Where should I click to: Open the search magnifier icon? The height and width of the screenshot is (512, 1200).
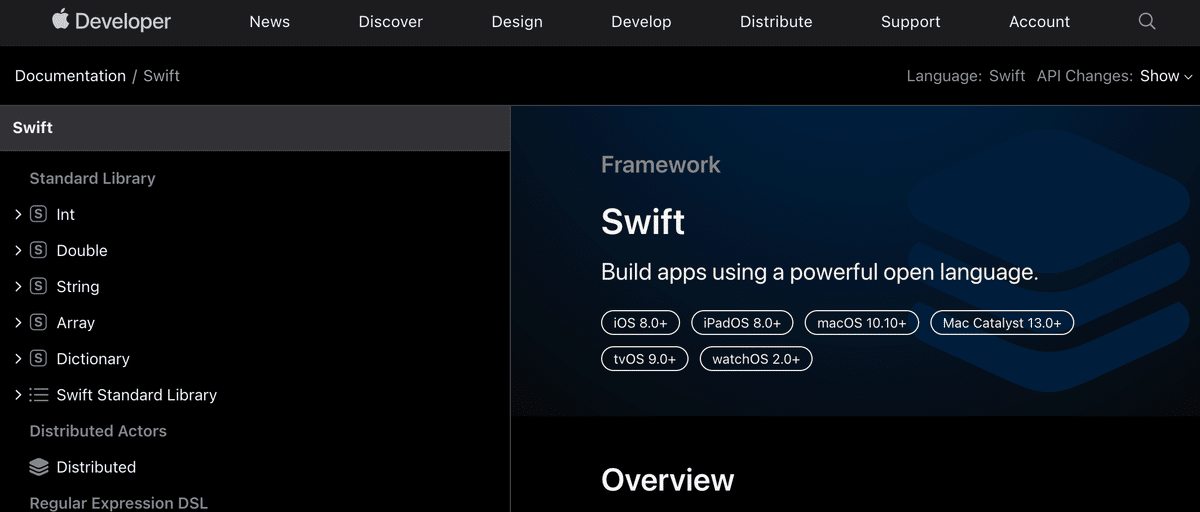pos(1147,21)
